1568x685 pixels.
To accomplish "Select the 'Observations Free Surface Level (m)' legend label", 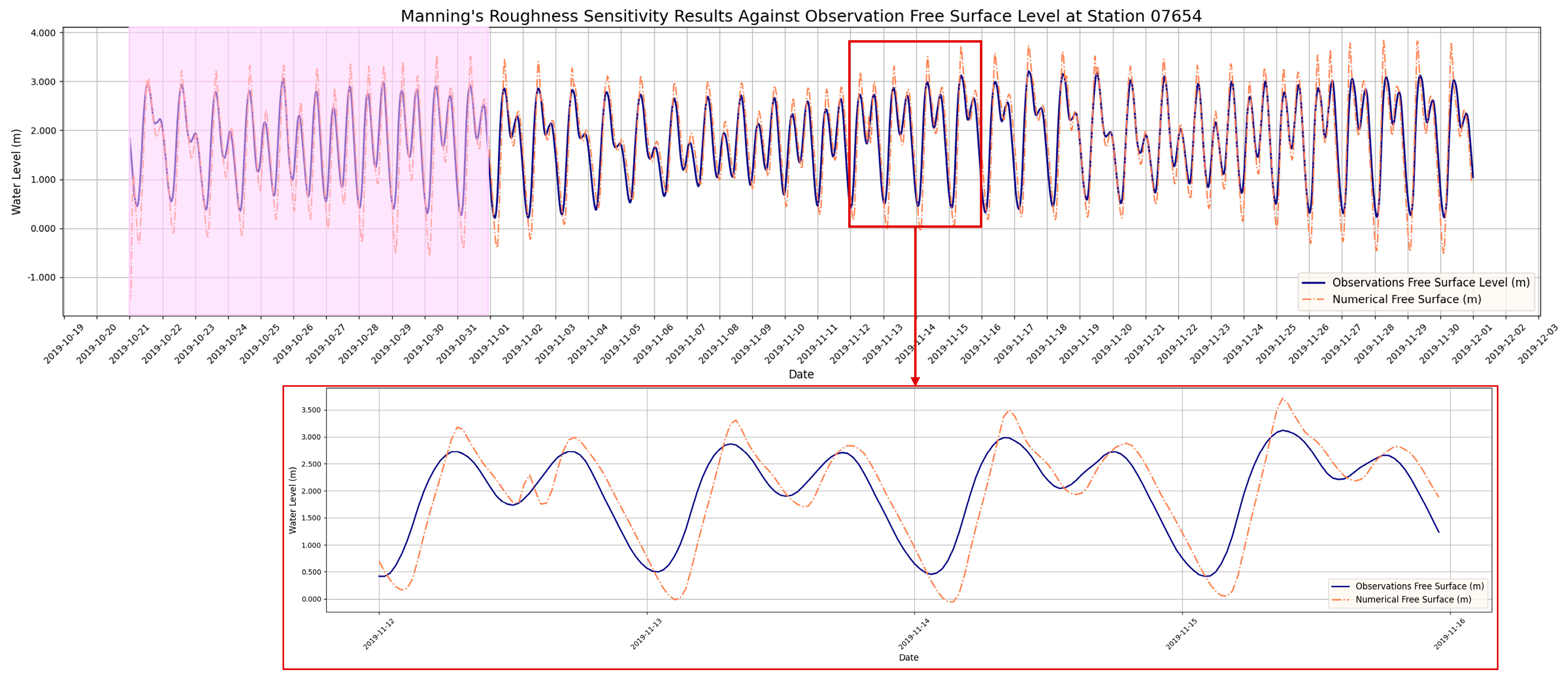I will 1431,283.
